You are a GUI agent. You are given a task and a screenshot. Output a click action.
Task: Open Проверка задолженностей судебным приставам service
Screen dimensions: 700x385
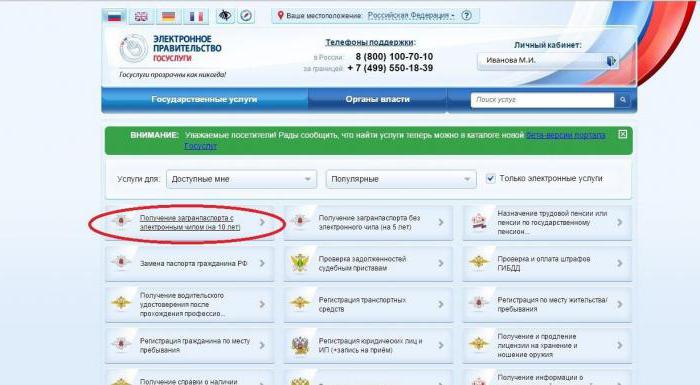point(362,264)
